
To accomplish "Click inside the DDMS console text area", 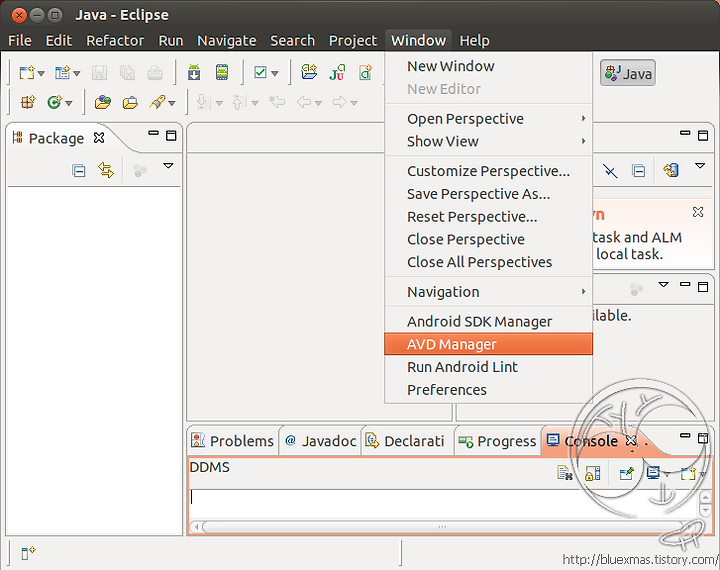I will (443, 504).
